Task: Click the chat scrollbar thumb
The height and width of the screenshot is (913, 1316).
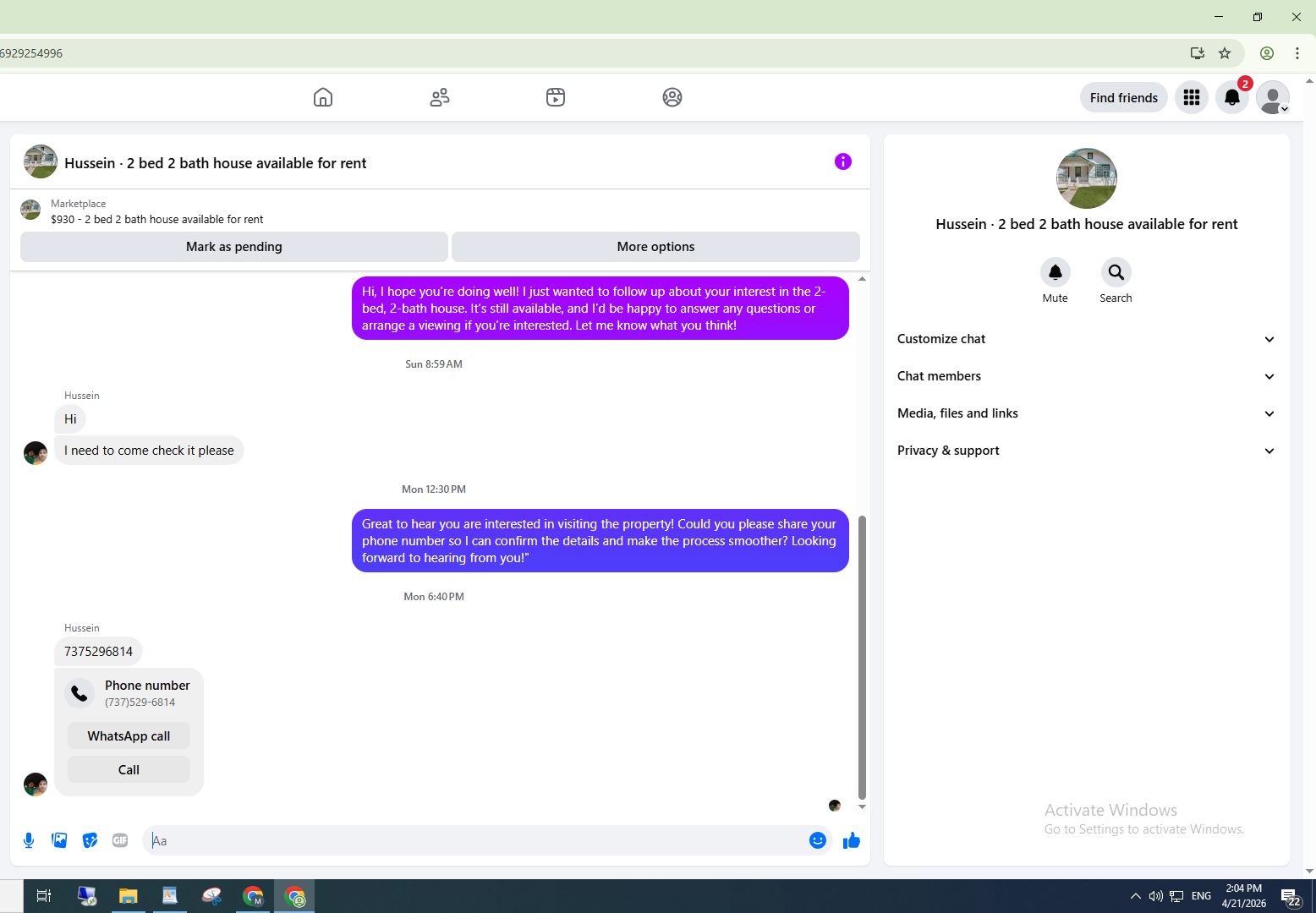Action: [x=862, y=656]
